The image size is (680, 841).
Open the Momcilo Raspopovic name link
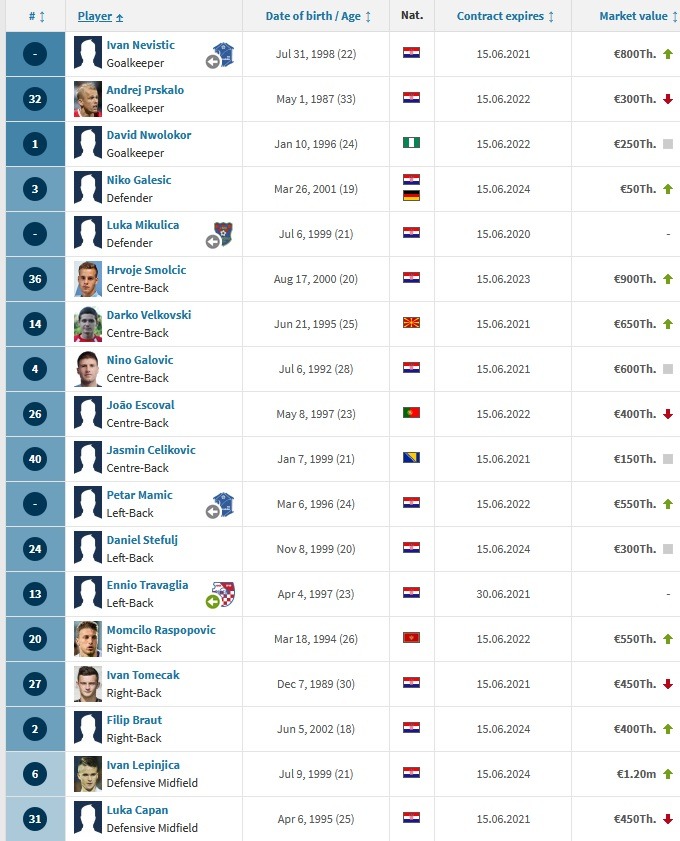click(160, 630)
